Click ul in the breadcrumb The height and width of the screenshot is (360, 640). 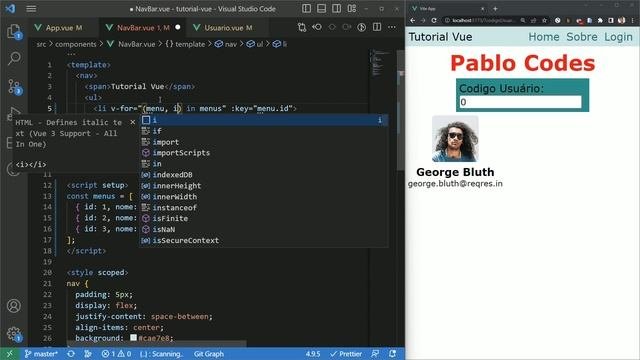coord(260,44)
